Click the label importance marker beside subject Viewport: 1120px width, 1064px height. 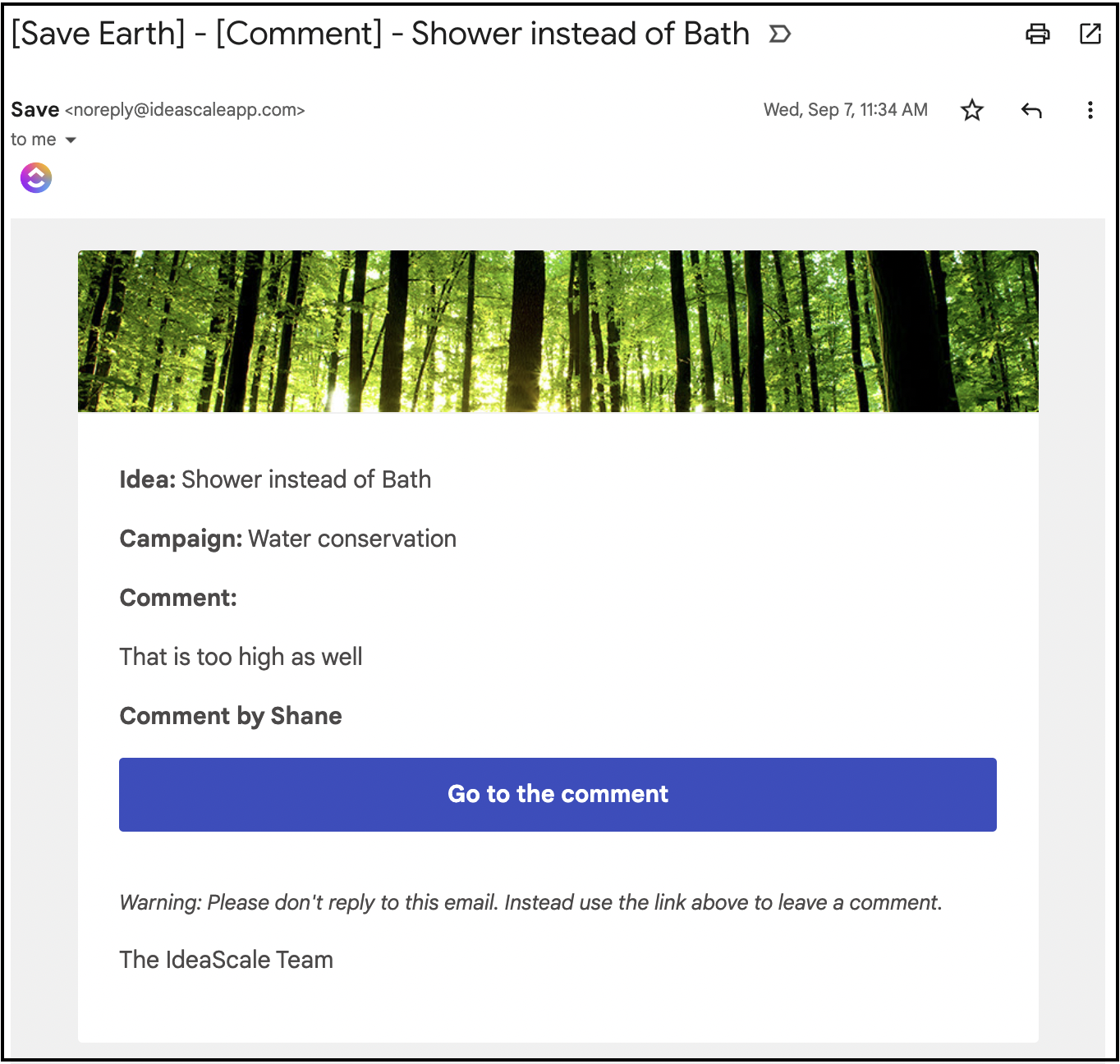(780, 34)
